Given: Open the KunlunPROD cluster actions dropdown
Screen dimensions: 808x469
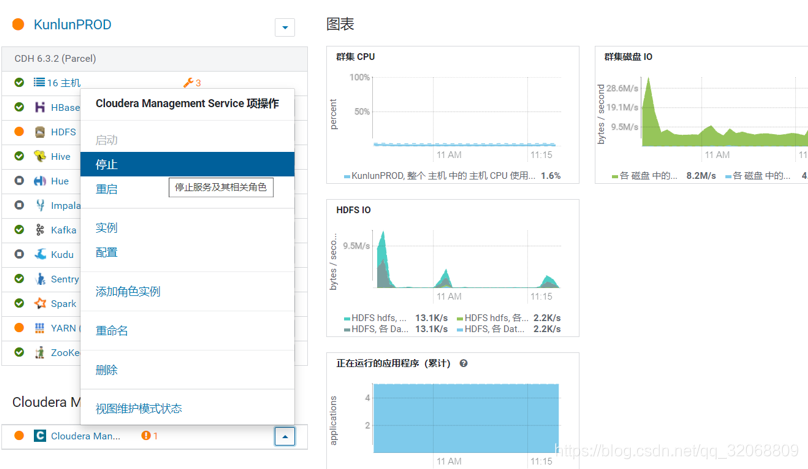Looking at the screenshot, I should [285, 27].
